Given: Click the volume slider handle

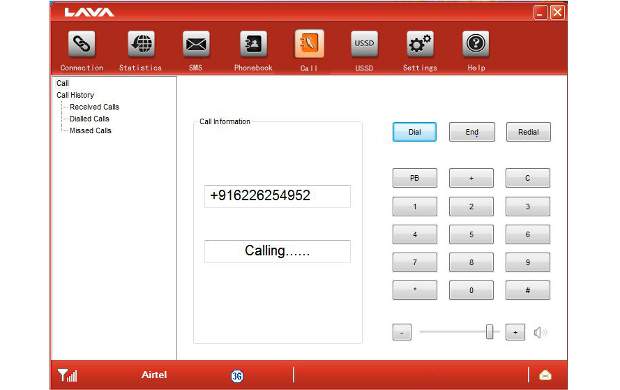Looking at the screenshot, I should 490,331.
